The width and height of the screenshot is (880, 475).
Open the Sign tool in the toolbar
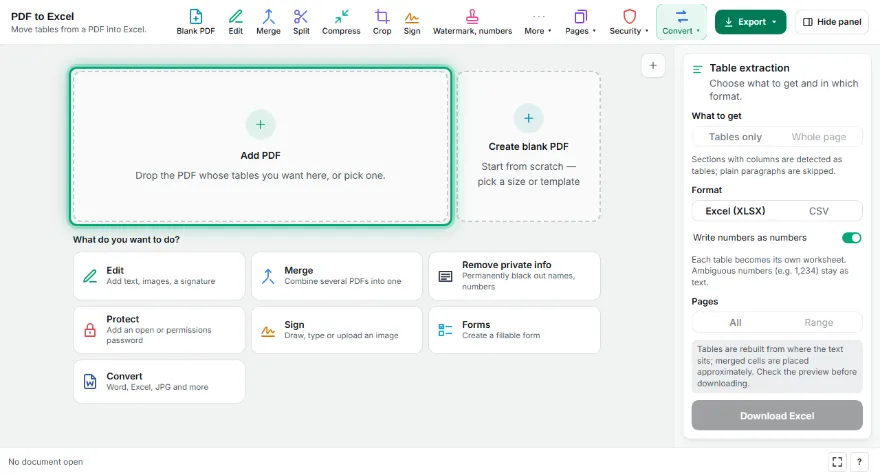point(411,22)
